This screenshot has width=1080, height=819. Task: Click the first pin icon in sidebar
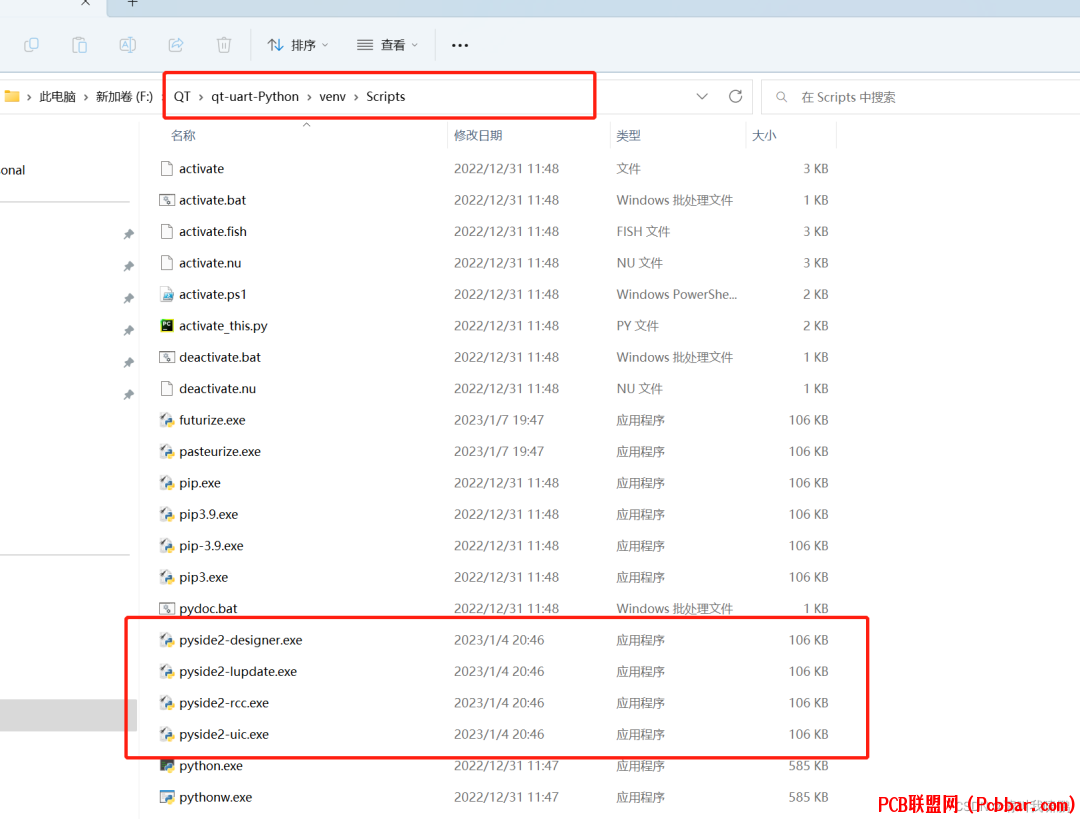tap(128, 235)
